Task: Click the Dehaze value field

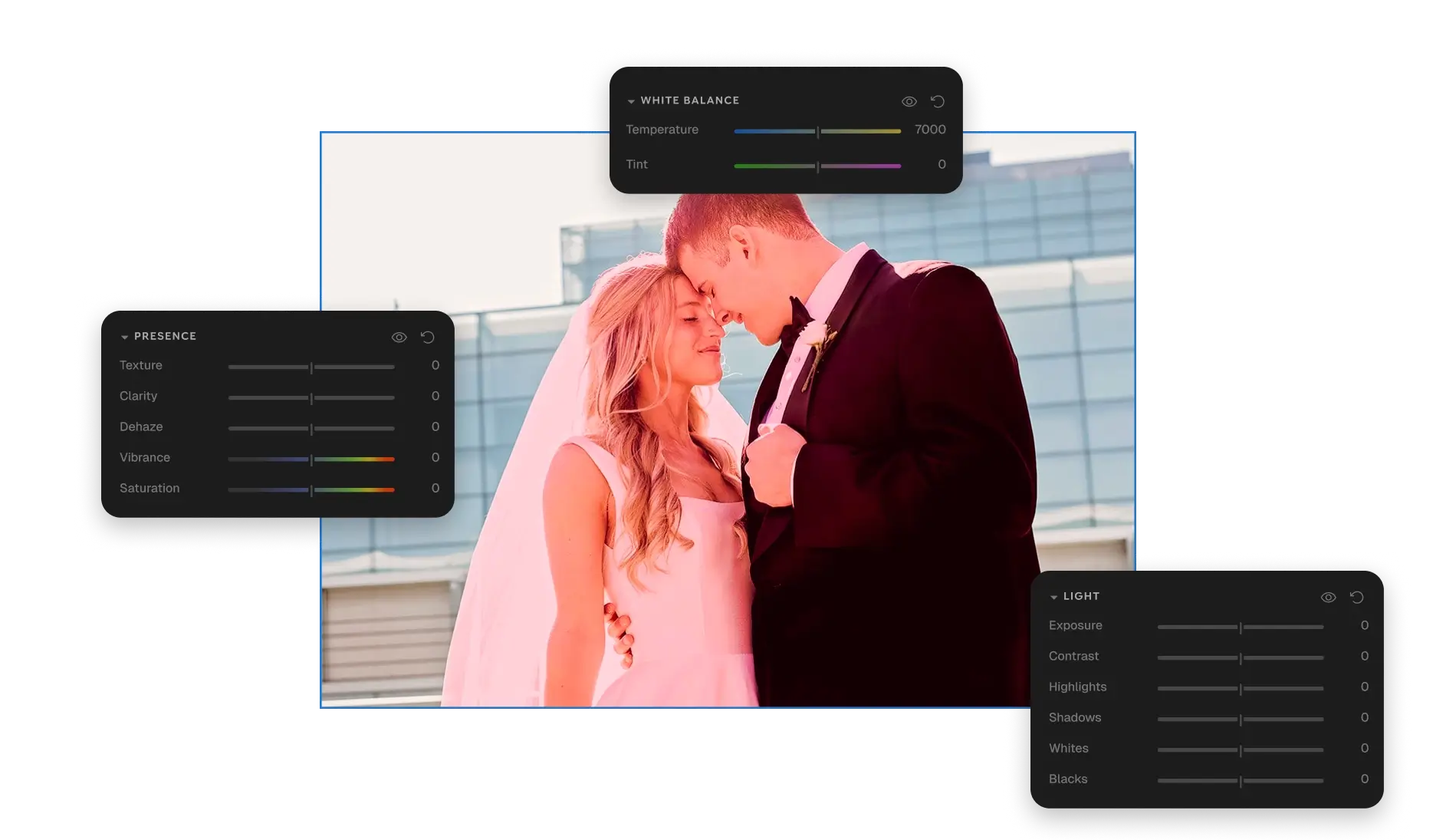Action: [435, 427]
